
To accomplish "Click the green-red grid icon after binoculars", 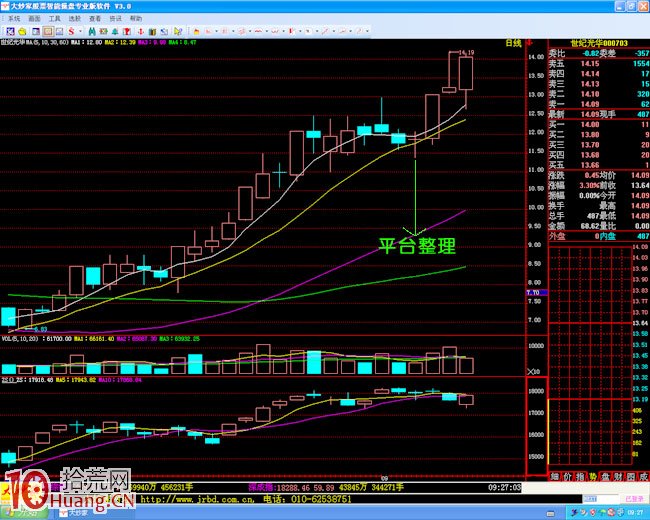I will 104,31.
